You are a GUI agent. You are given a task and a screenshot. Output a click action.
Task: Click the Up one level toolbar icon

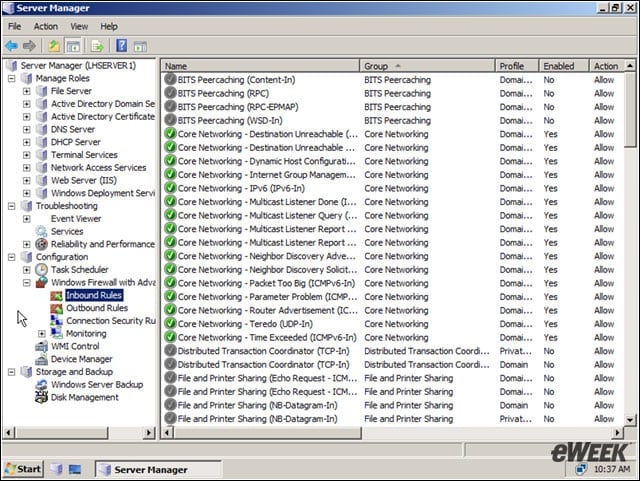pos(54,46)
